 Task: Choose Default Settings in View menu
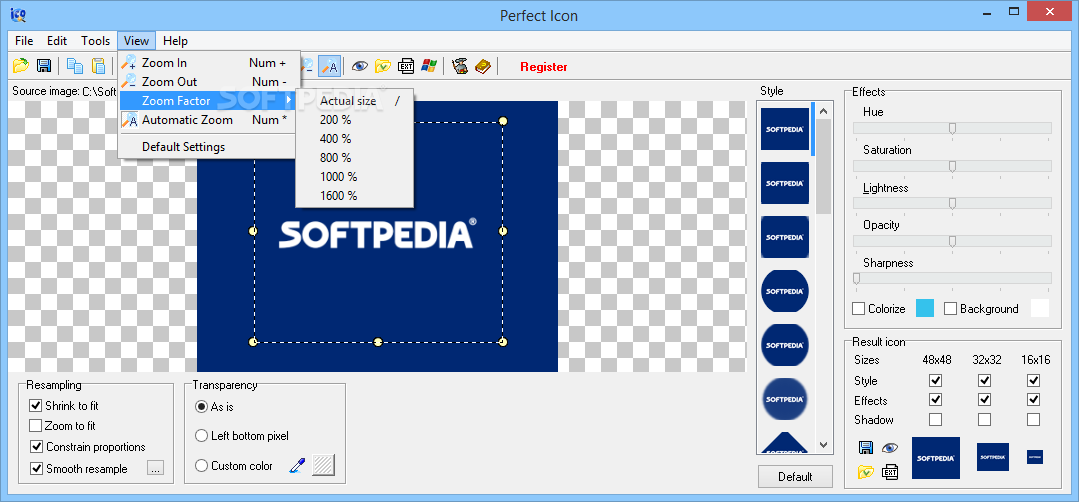[209, 146]
